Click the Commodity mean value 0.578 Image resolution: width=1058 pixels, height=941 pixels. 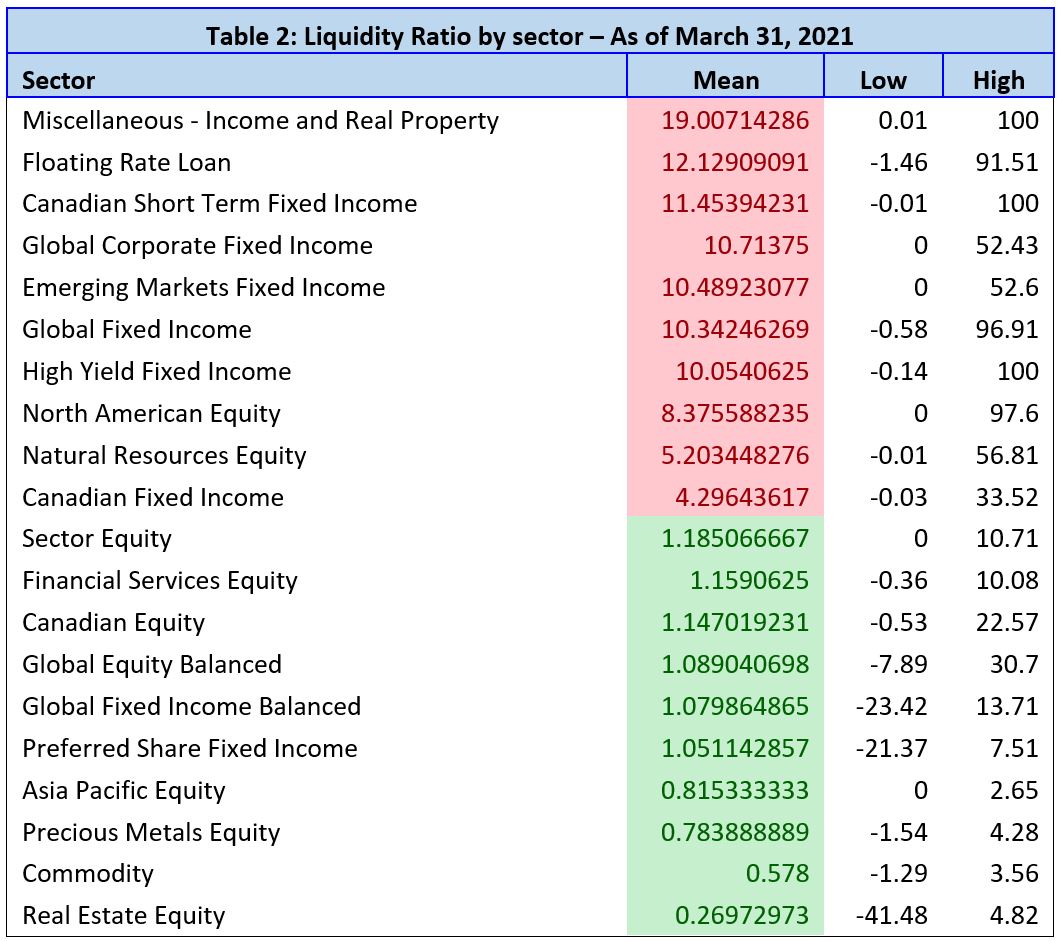click(x=777, y=874)
